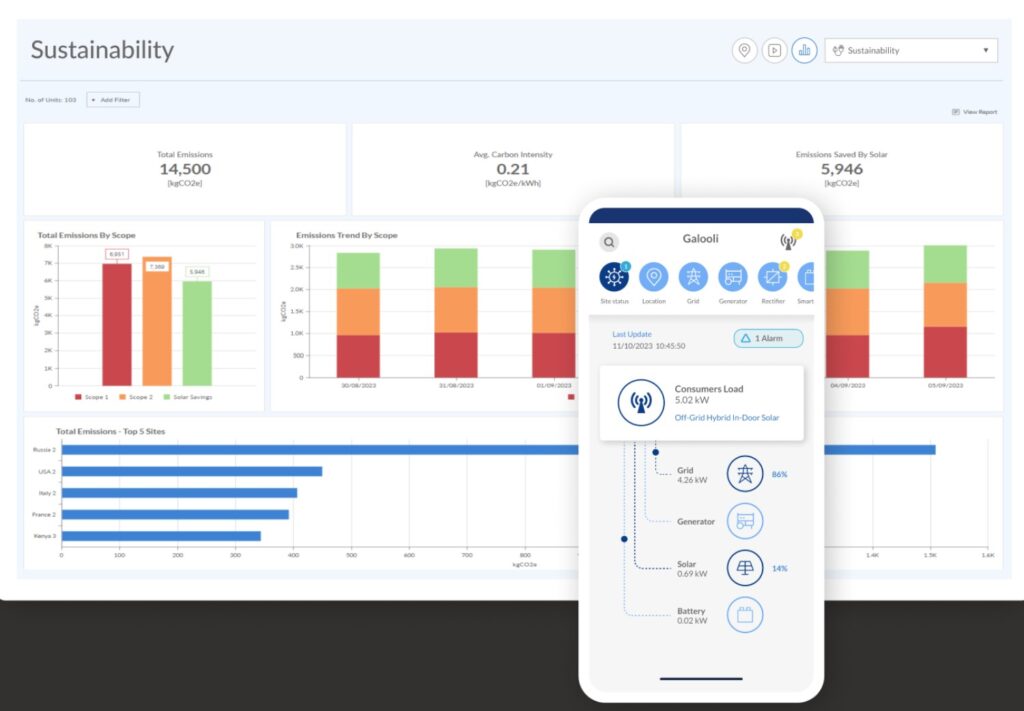Select the Generator icon in mobile app
1024x711 pixels.
(x=733, y=277)
